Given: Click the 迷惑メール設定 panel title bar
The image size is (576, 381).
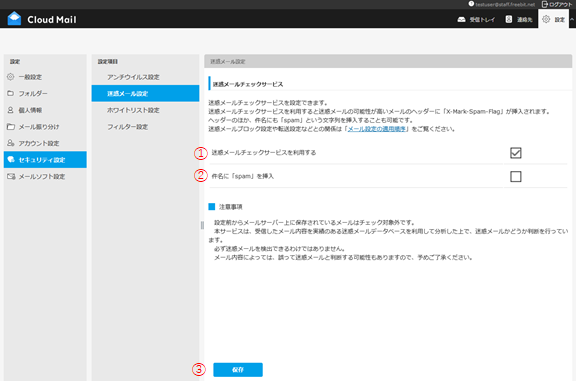Looking at the screenshot, I should point(388,61).
